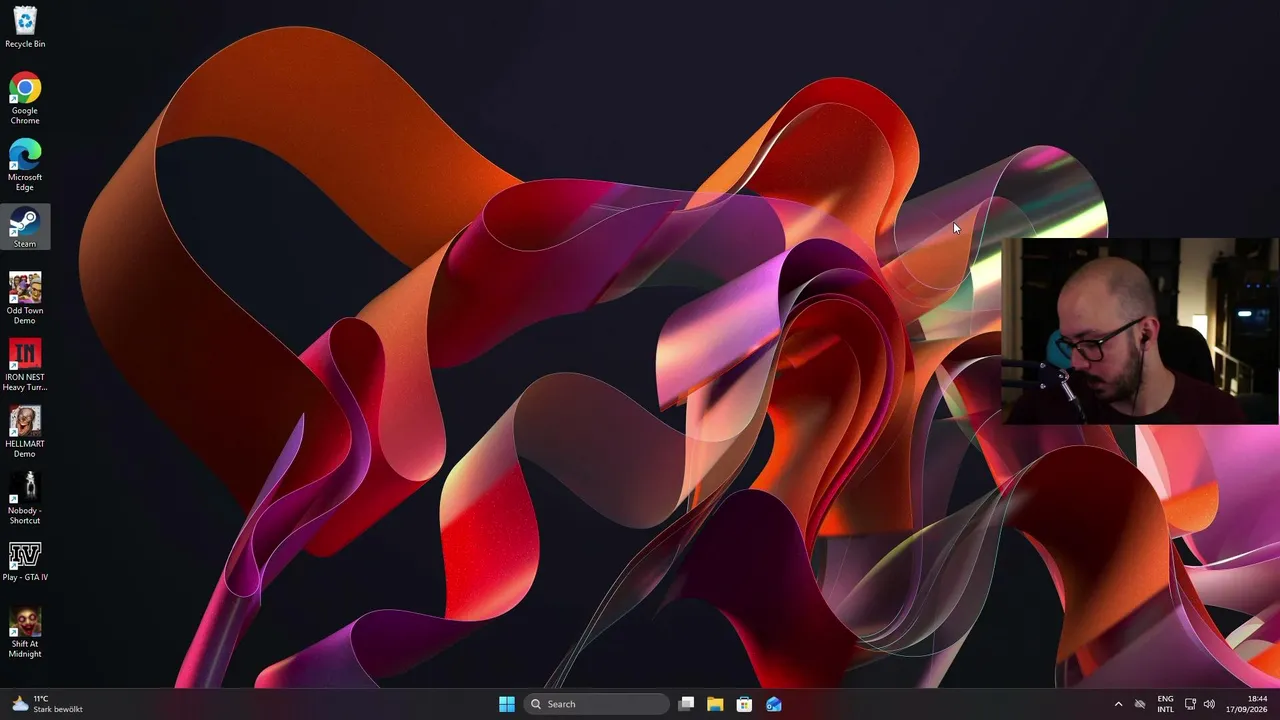Viewport: 1280px width, 720px height.
Task: Open network settings from the system tray
Action: point(1190,704)
